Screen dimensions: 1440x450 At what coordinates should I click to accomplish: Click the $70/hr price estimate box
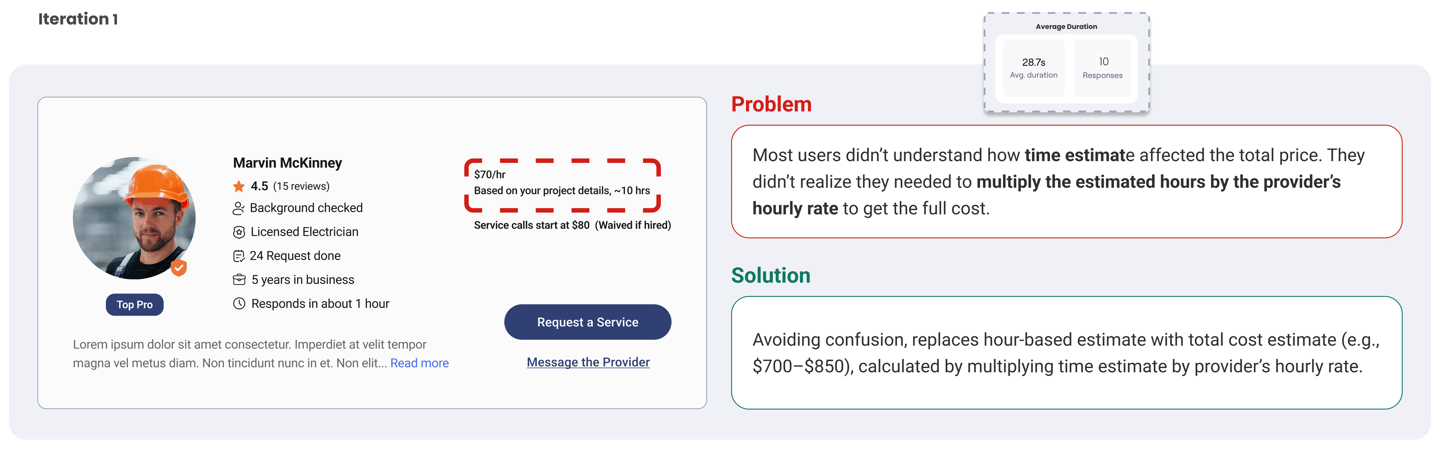tap(562, 184)
